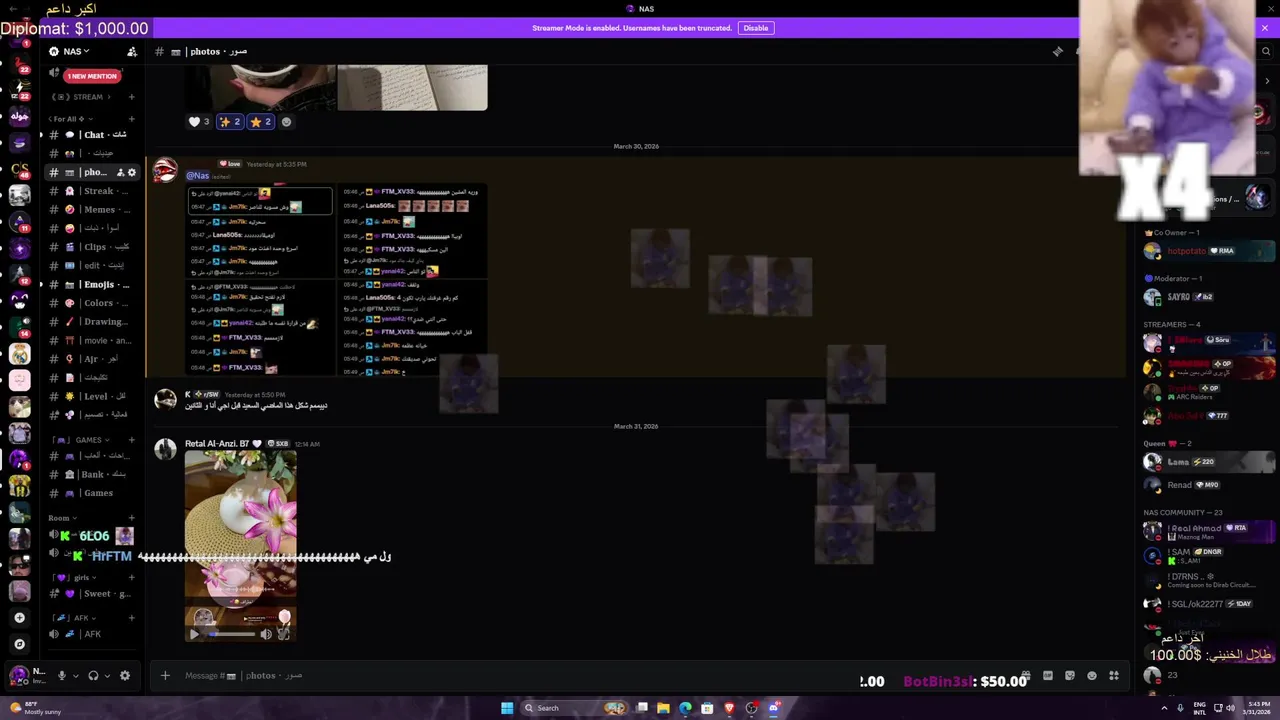
Task: Open the Threads icon in channel header
Action: 1058,51
